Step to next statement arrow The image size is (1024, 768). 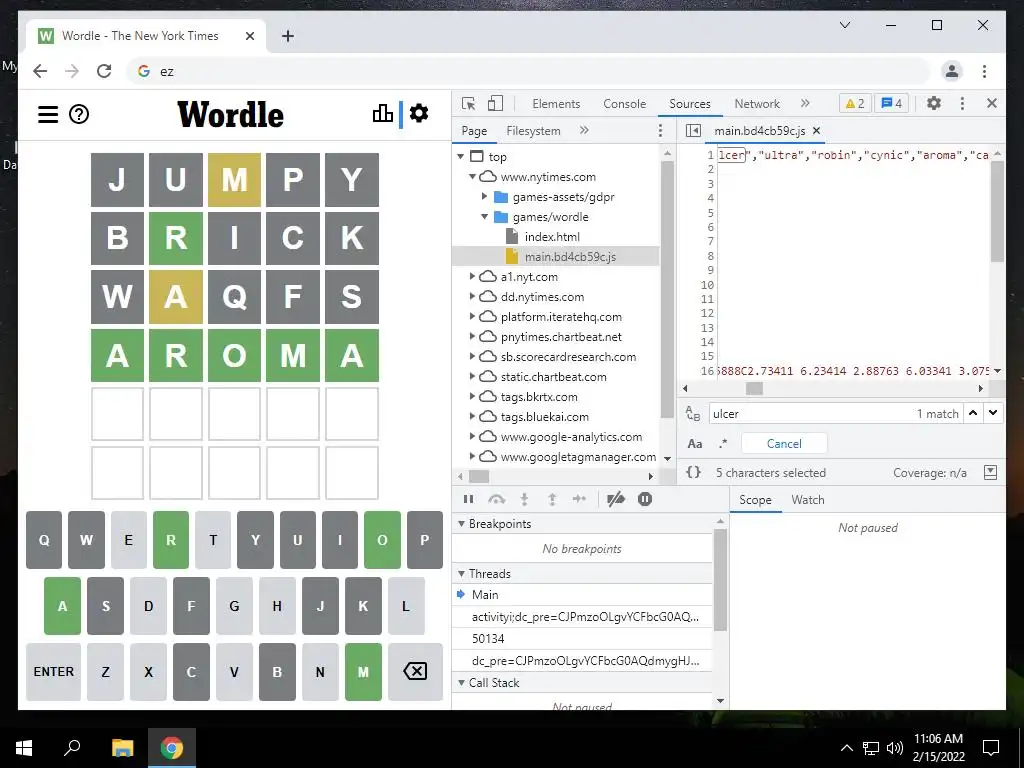[579, 500]
